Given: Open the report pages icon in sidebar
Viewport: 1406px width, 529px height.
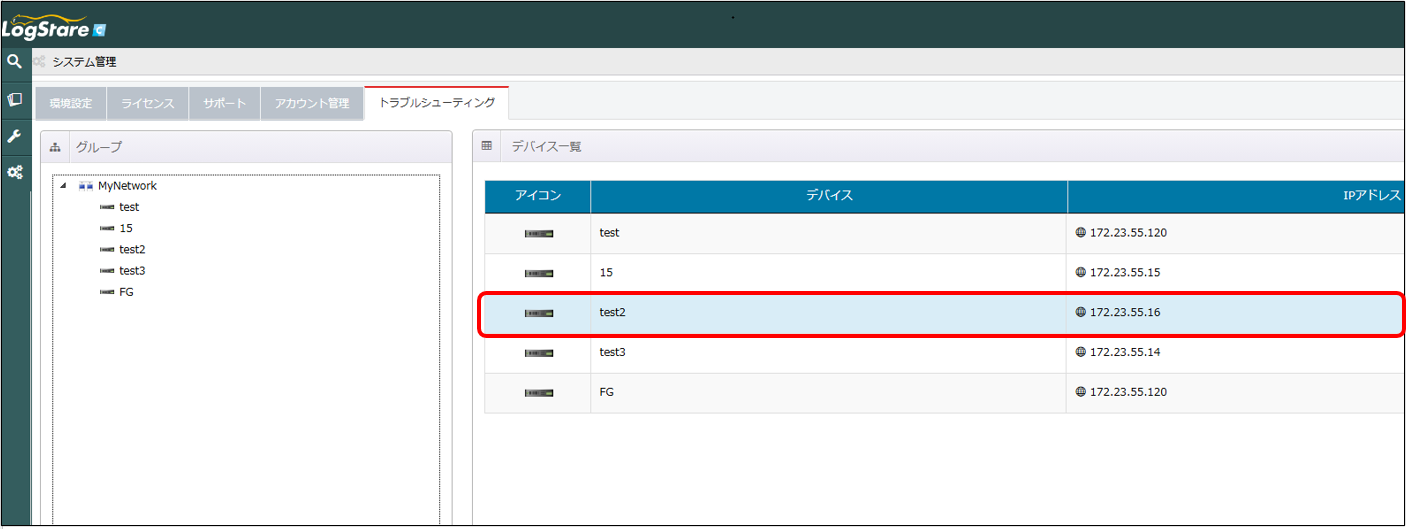Looking at the screenshot, I should point(14,99).
